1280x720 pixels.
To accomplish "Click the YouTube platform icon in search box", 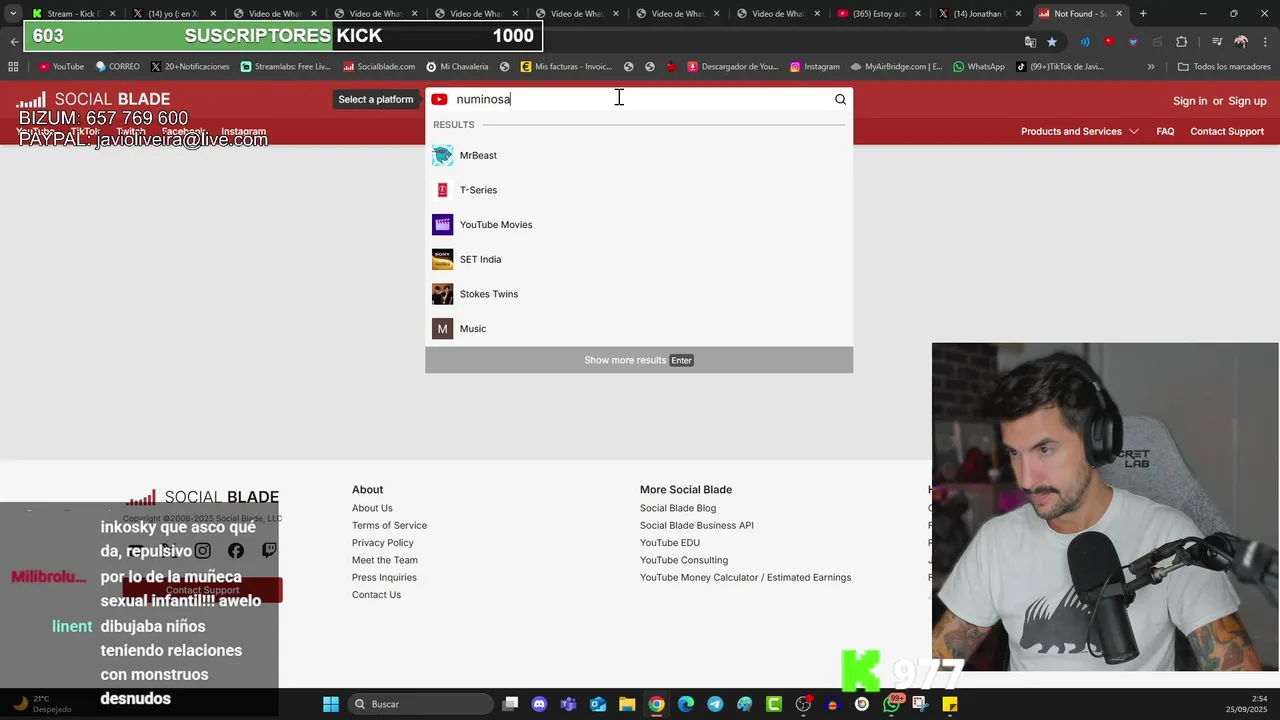I will tap(439, 99).
